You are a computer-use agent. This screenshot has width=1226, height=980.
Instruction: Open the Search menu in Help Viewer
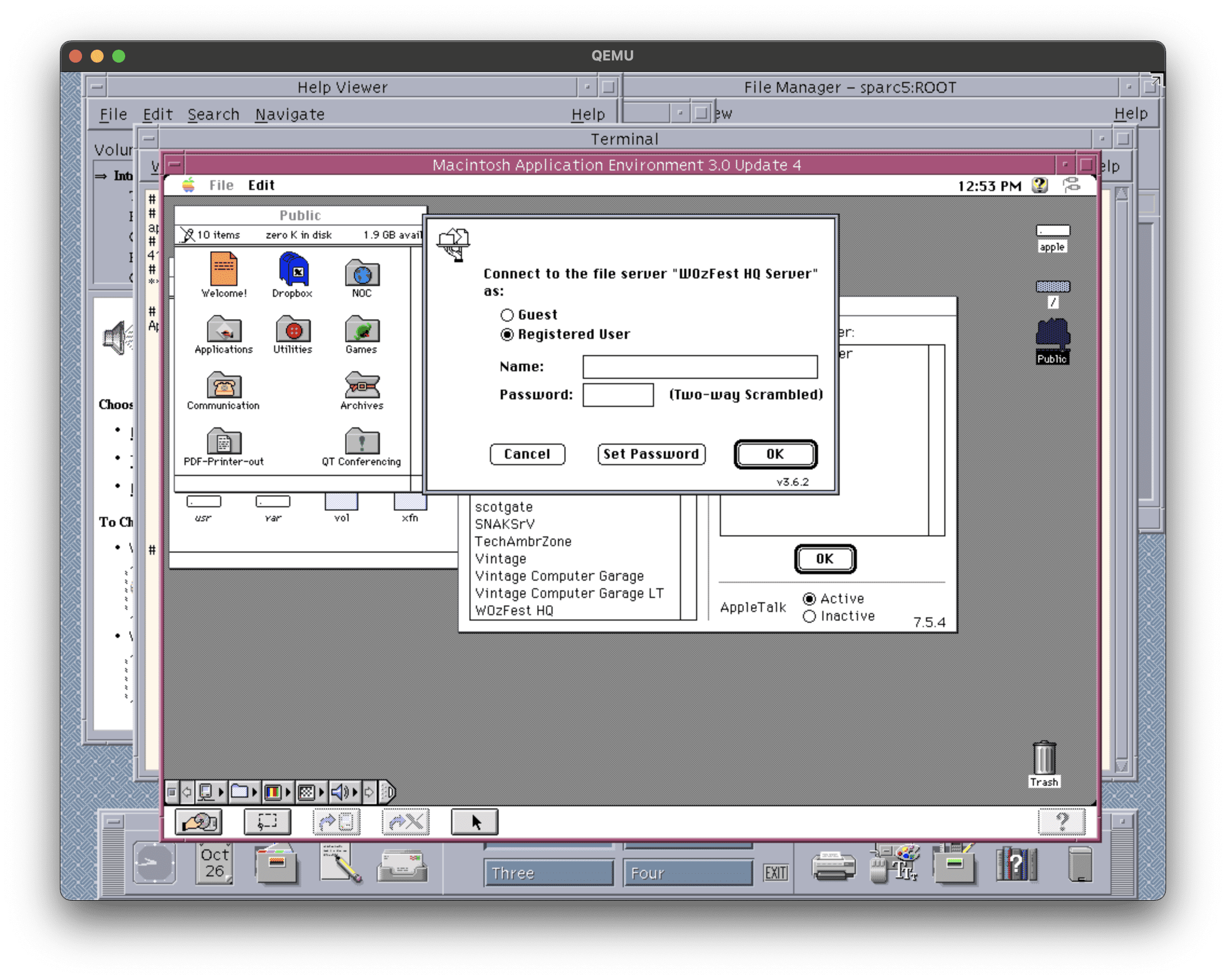pyautogui.click(x=214, y=114)
